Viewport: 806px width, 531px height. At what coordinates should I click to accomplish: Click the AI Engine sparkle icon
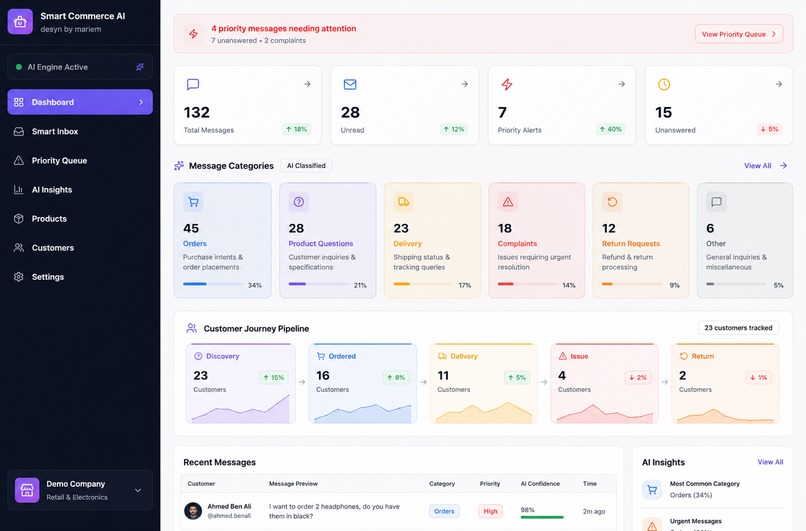(x=140, y=67)
